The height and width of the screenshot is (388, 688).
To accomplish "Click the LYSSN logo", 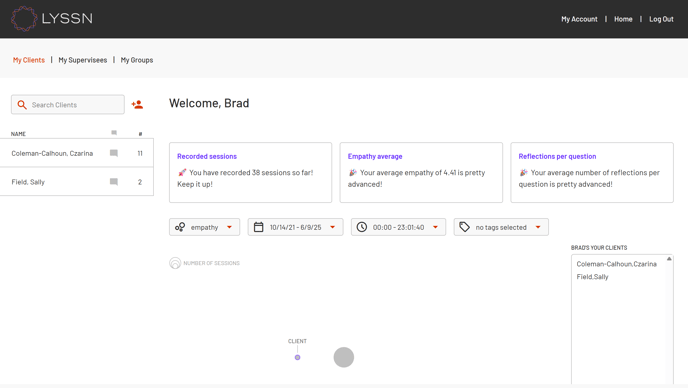I will pos(52,18).
